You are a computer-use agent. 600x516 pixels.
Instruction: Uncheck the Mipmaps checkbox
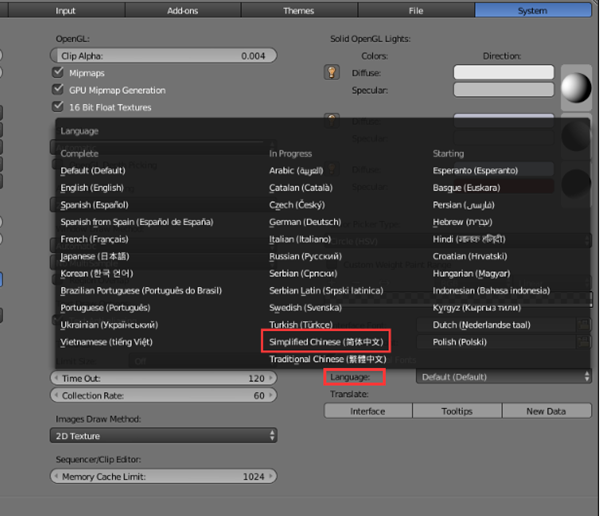click(58, 72)
